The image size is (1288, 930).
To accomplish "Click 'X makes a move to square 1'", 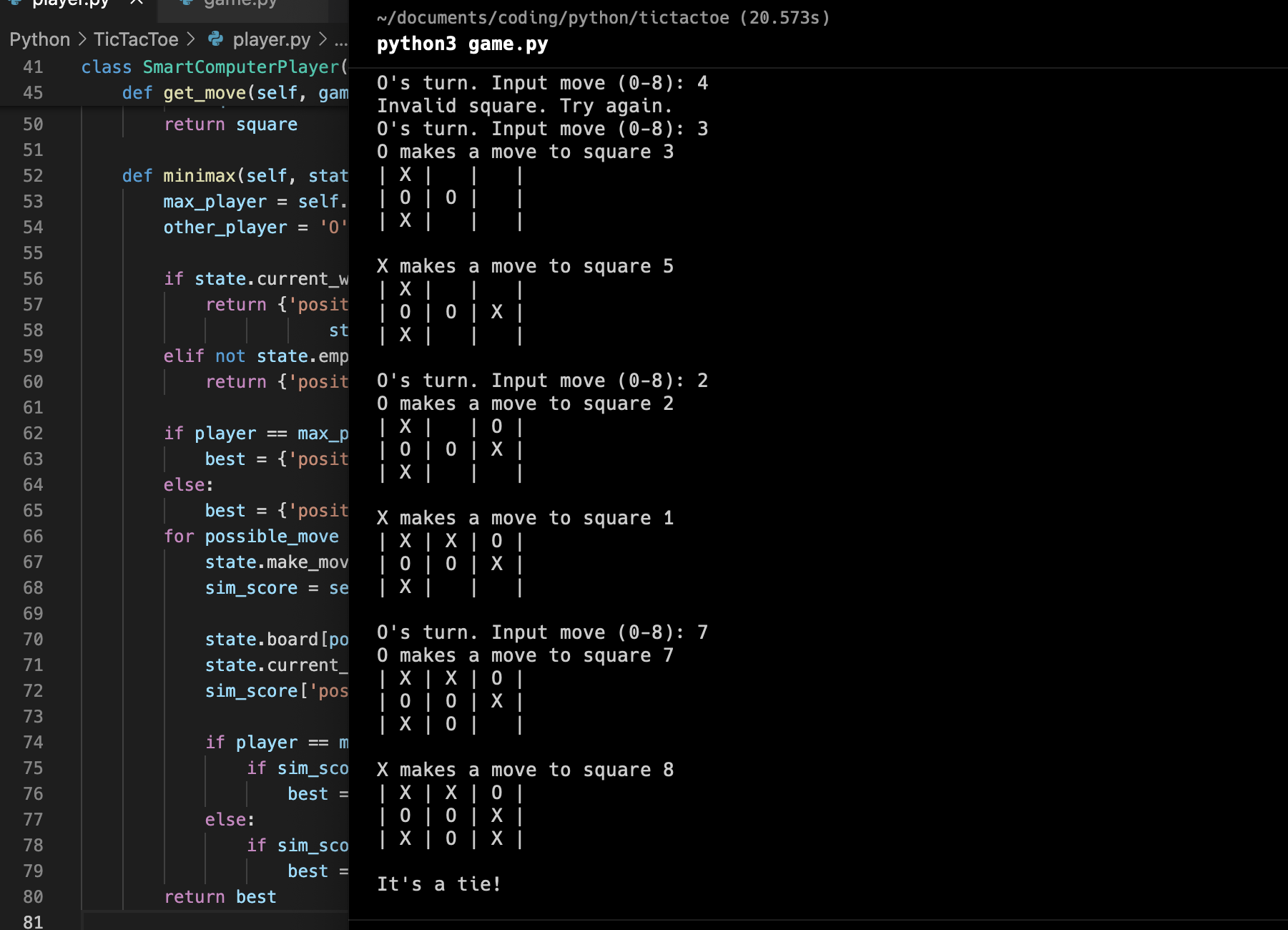I will click(x=525, y=518).
